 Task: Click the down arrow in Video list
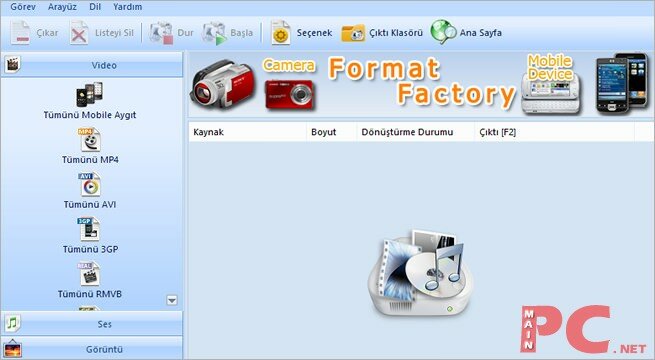coord(172,300)
